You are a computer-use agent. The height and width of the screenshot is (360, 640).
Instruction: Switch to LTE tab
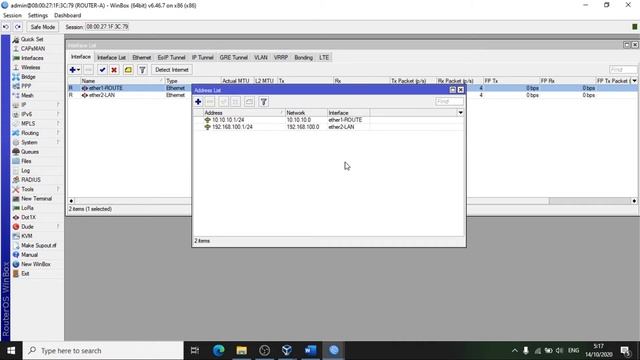click(324, 58)
